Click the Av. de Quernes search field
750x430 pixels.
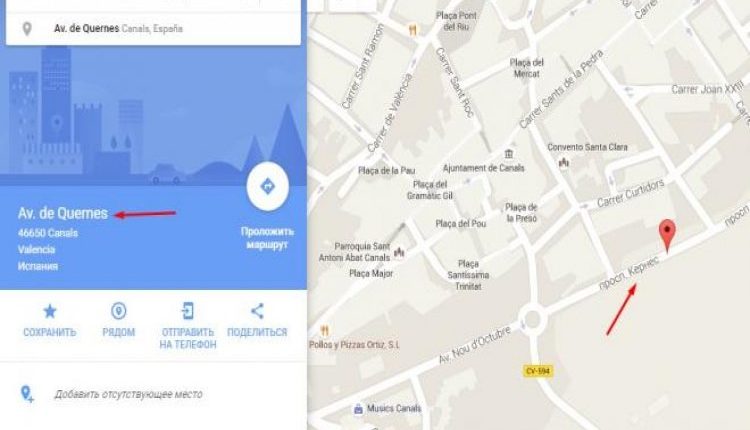click(x=154, y=28)
